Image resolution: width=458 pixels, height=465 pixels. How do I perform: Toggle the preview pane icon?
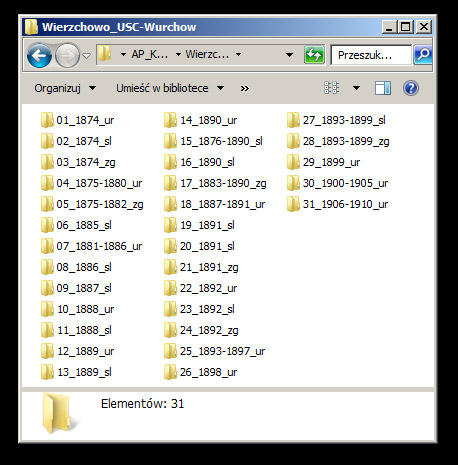tap(383, 88)
